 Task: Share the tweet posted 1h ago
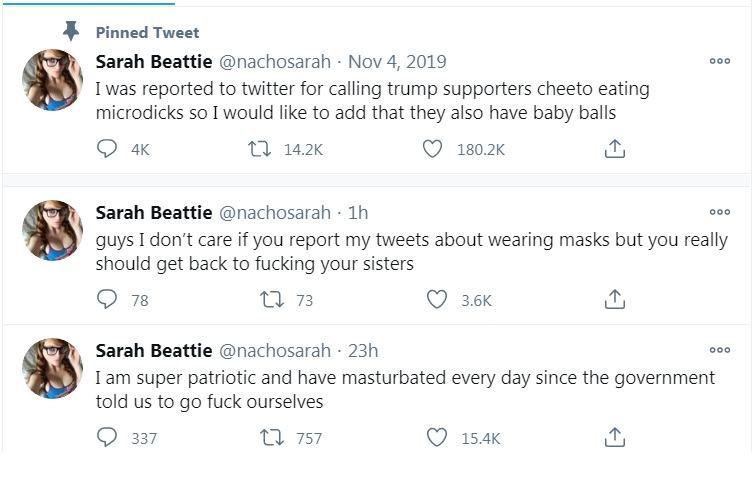click(x=615, y=299)
